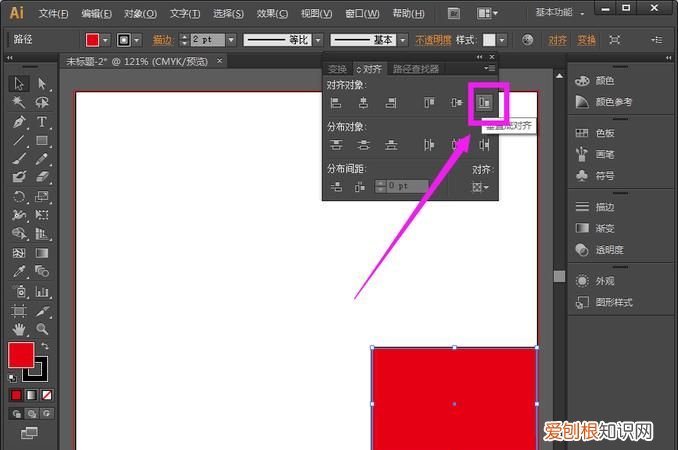Screen dimensions: 678x450
Task: Switch to the 路径查找器 tab
Action: pos(416,69)
